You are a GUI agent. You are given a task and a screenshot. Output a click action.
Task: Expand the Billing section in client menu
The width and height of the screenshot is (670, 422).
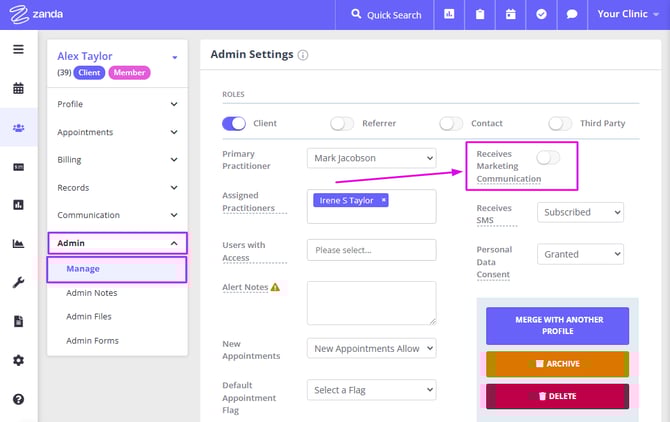pyautogui.click(x=117, y=160)
